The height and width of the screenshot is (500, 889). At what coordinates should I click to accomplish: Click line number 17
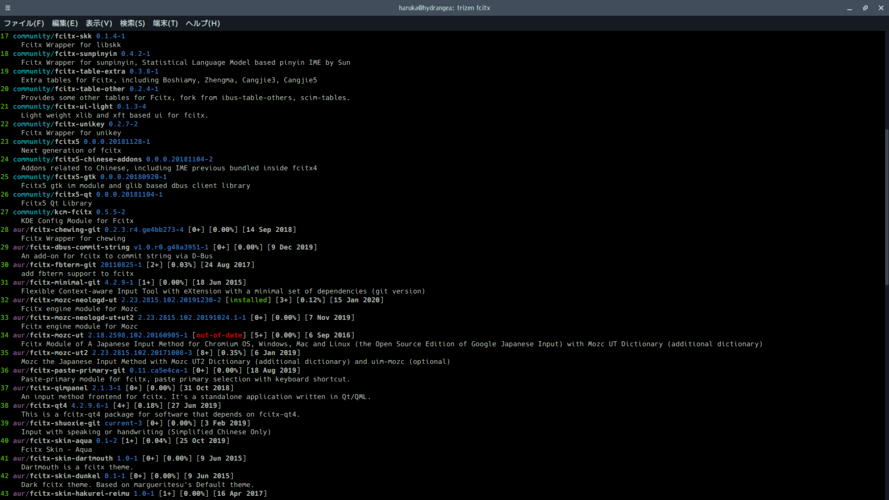pos(5,36)
